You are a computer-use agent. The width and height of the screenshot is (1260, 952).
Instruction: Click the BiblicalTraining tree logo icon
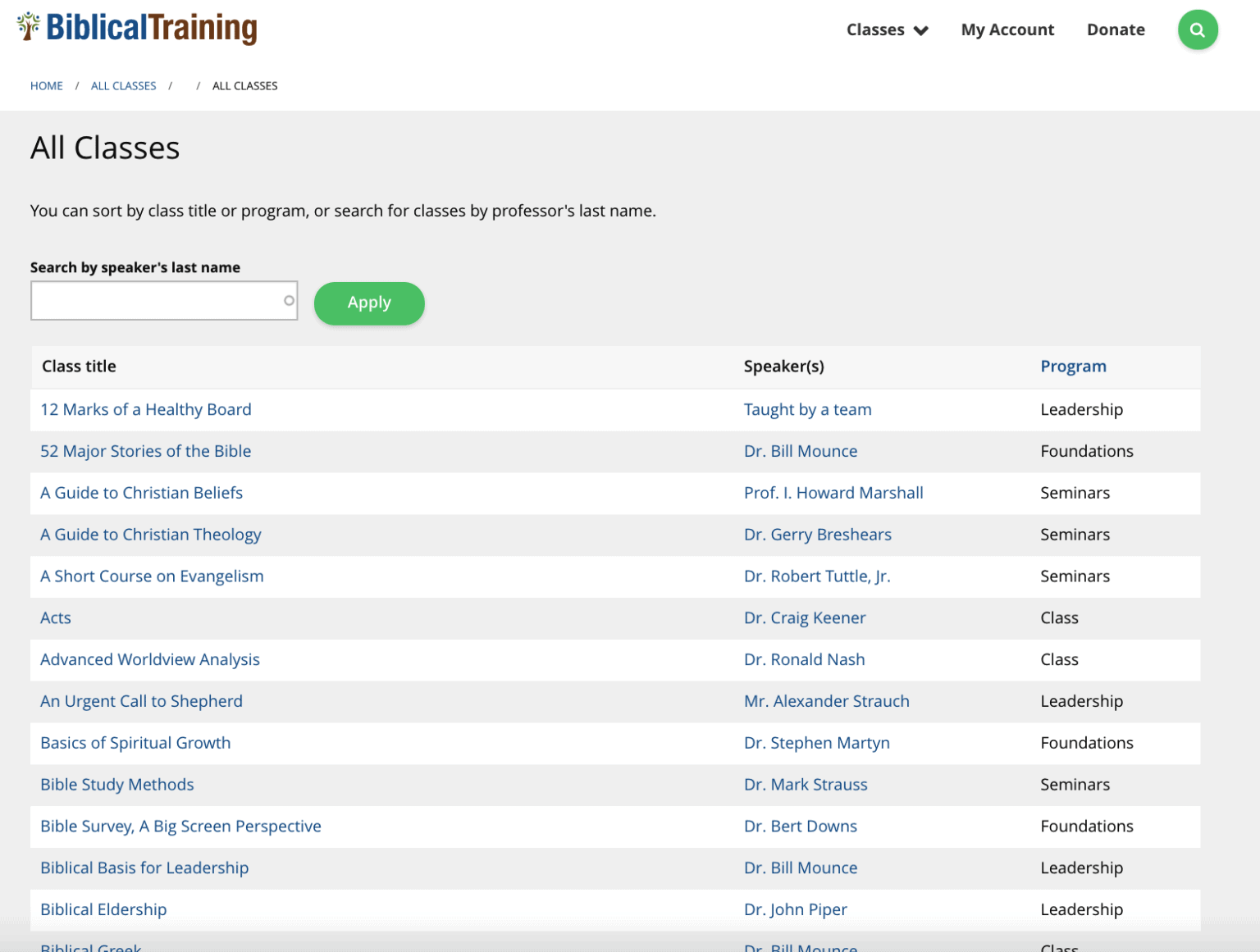click(x=30, y=27)
